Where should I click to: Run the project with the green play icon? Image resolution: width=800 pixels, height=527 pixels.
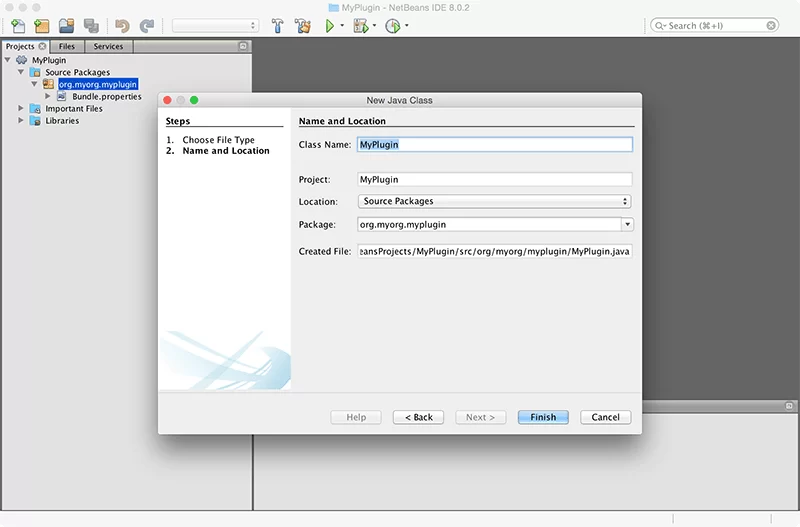(x=330, y=26)
